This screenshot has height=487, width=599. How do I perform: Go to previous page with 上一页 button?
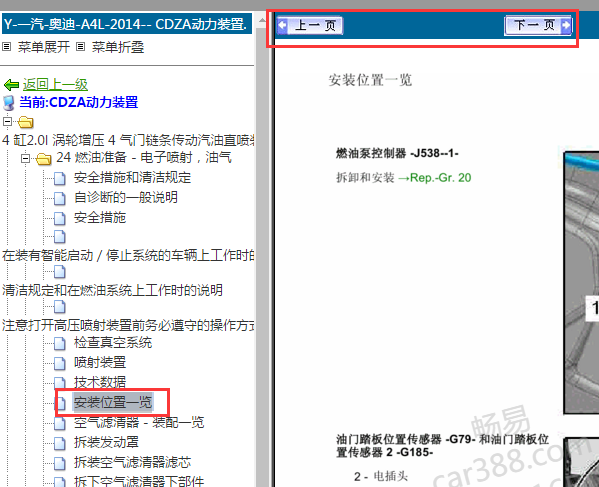[310, 26]
